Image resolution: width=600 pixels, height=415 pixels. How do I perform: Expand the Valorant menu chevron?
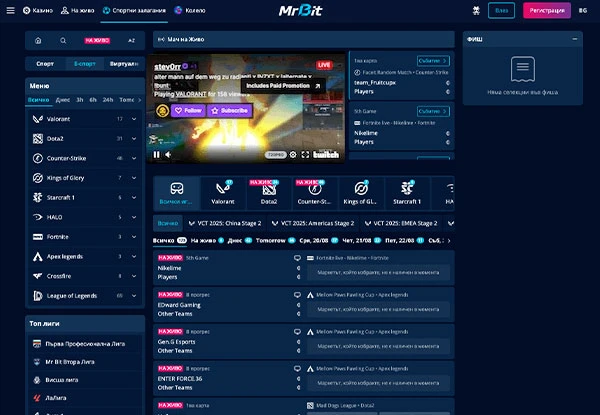coord(134,119)
